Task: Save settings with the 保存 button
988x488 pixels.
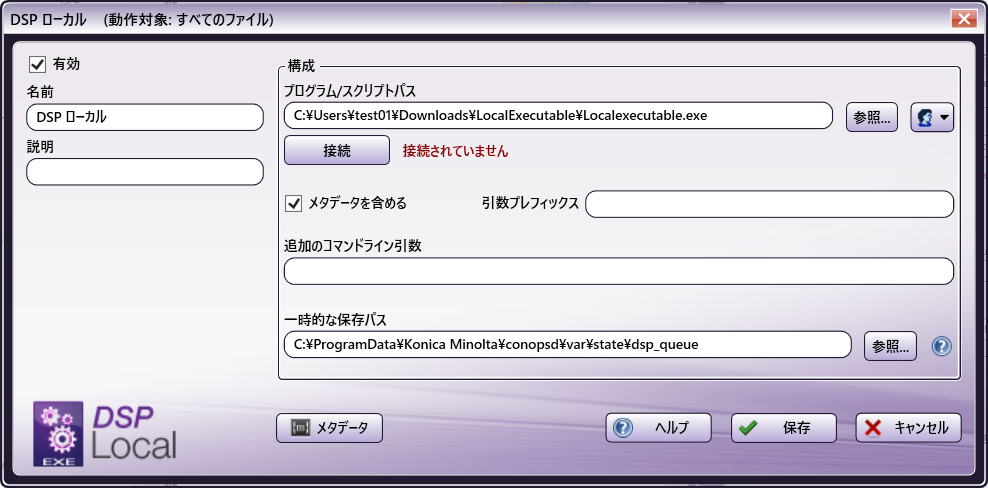Action: [784, 428]
